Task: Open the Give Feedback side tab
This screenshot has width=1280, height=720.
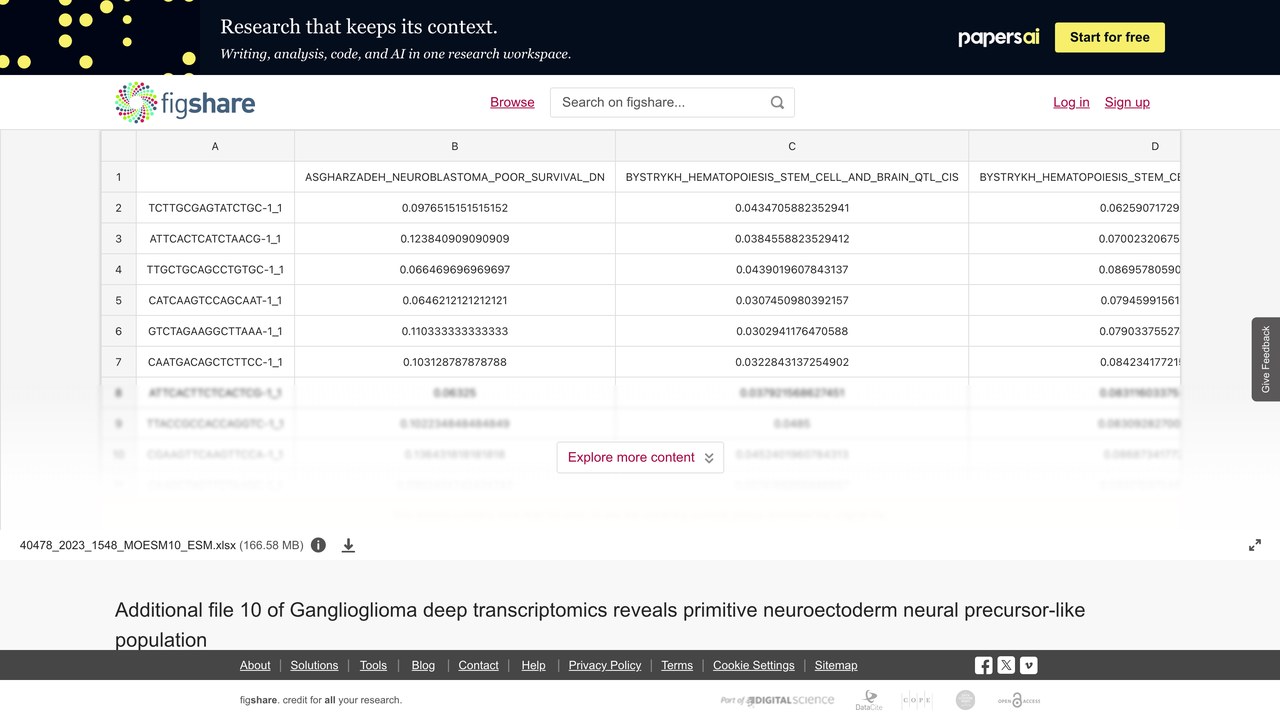Action: (x=1266, y=359)
